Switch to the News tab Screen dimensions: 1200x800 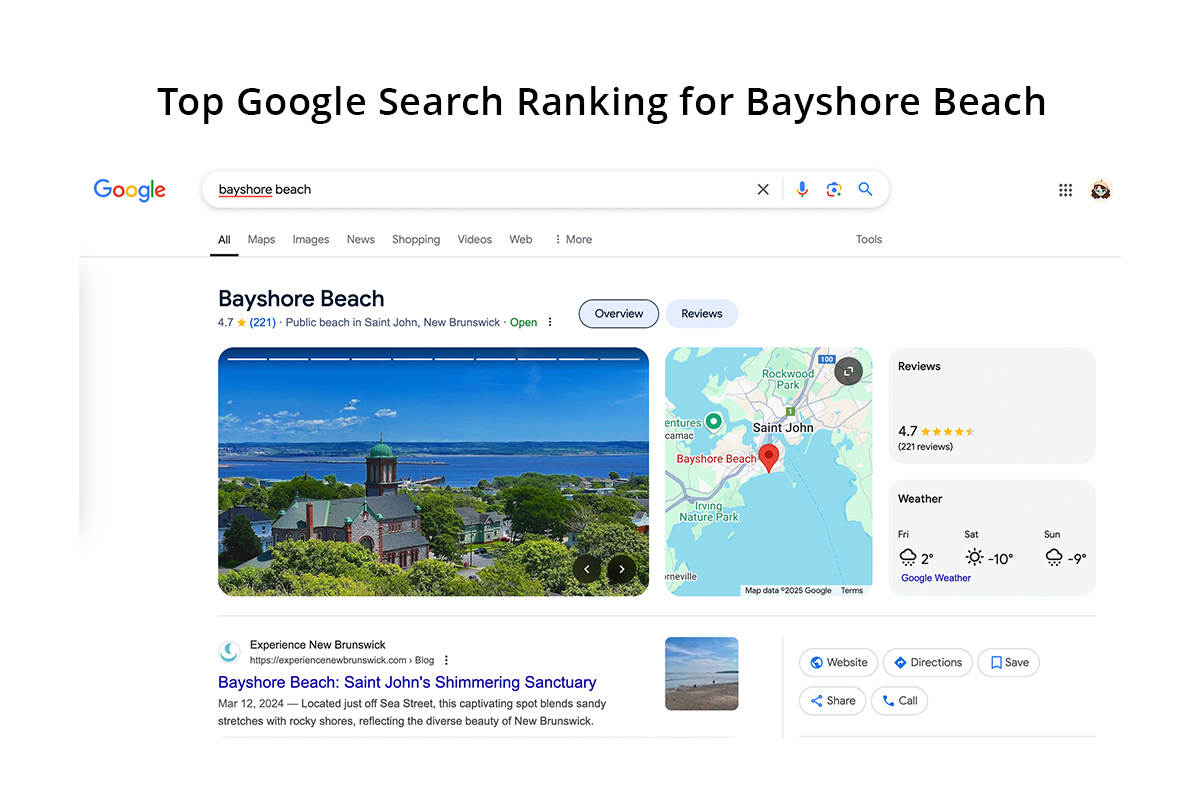(x=361, y=239)
